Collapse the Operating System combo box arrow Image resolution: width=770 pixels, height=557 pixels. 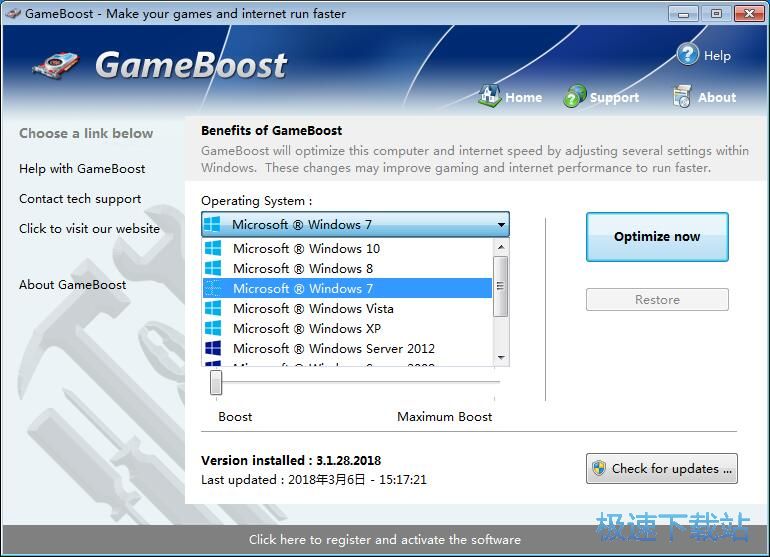click(x=501, y=224)
